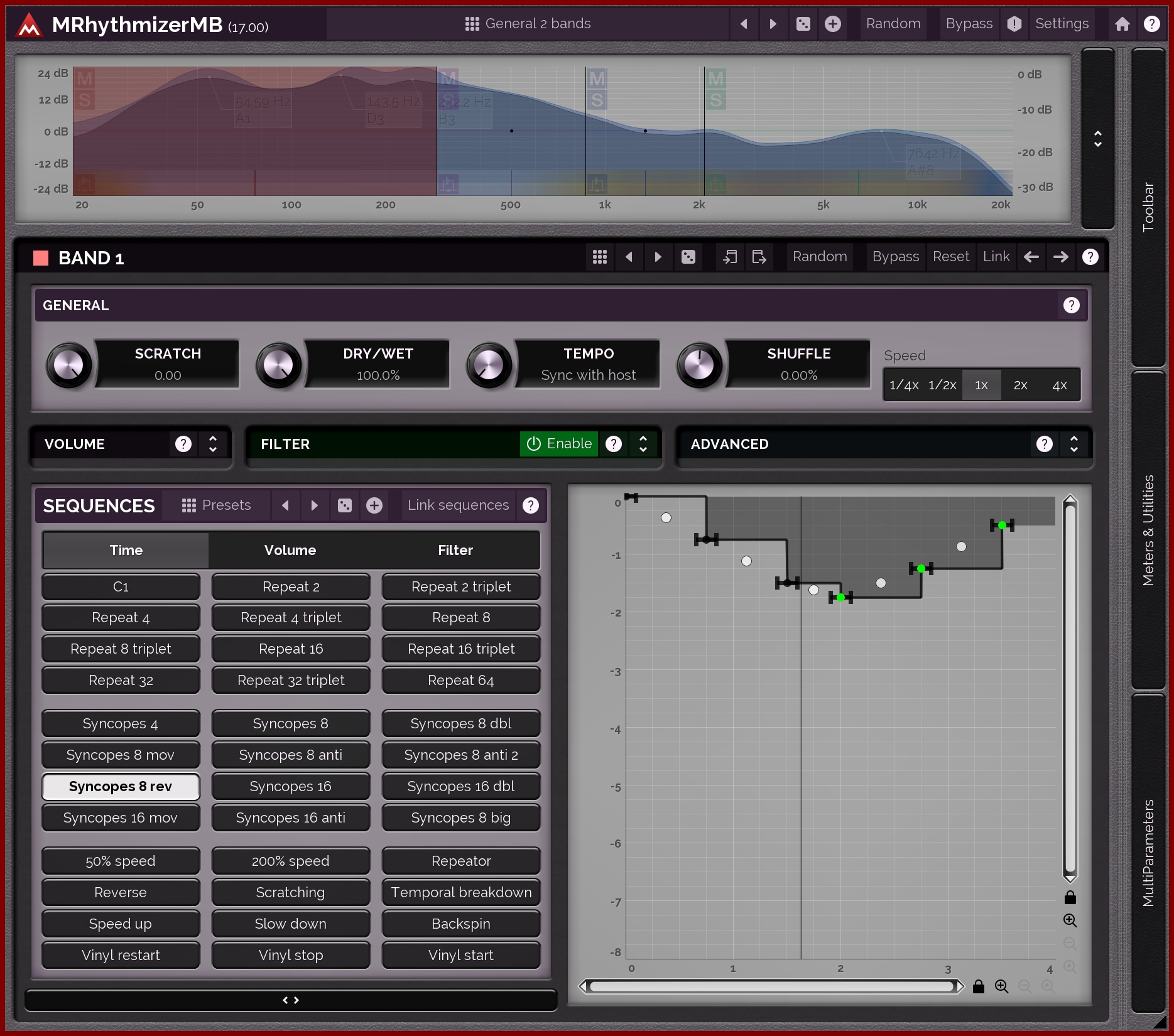Viewport: 1174px width, 1036px height.
Task: Click the Dry/Wet knob
Action: [x=278, y=365]
